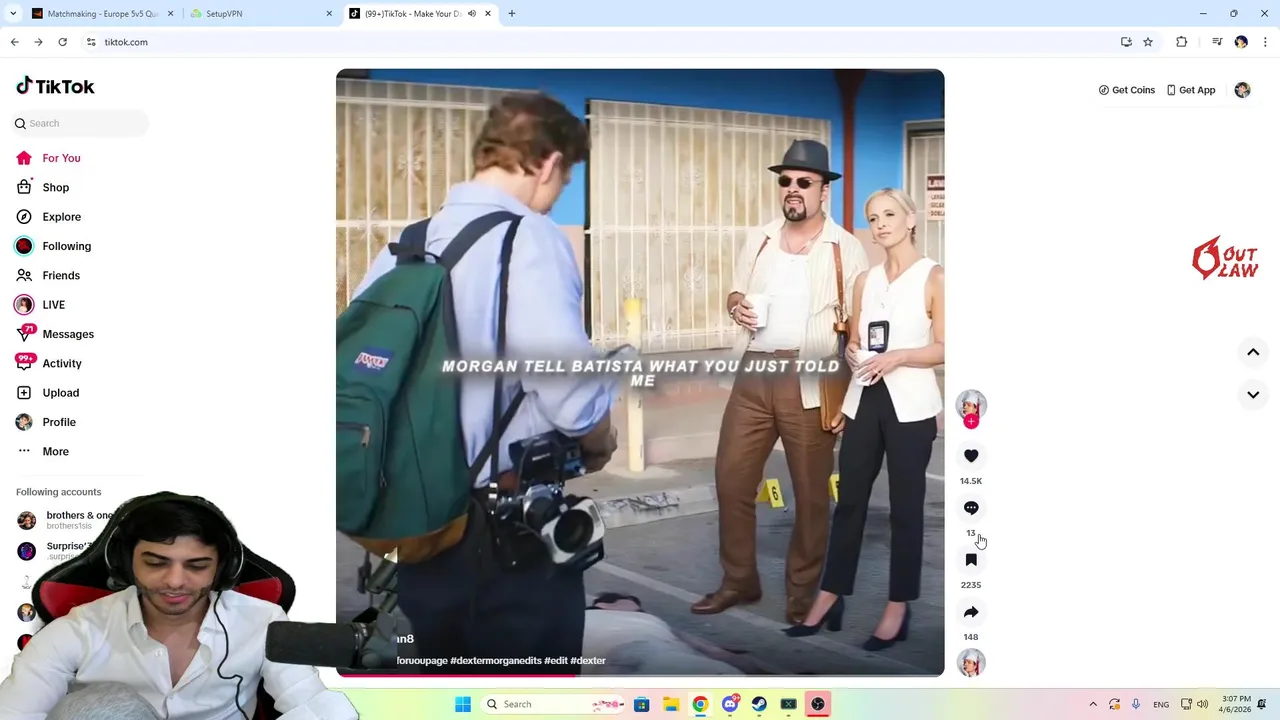The height and width of the screenshot is (720, 1280).
Task: Click the Get App button
Action: 1191,90
